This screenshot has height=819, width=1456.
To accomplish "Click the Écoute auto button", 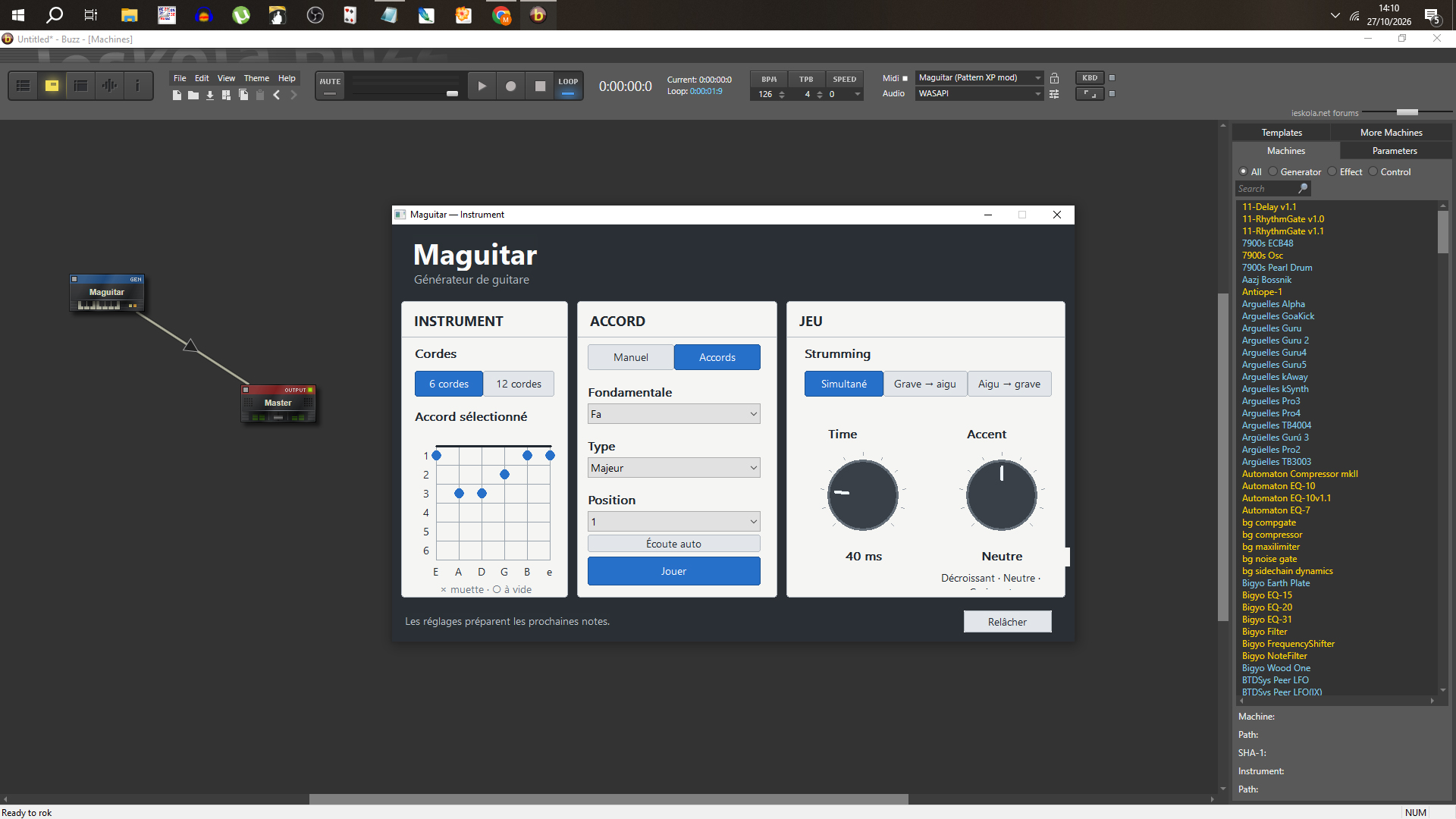I will 673,544.
